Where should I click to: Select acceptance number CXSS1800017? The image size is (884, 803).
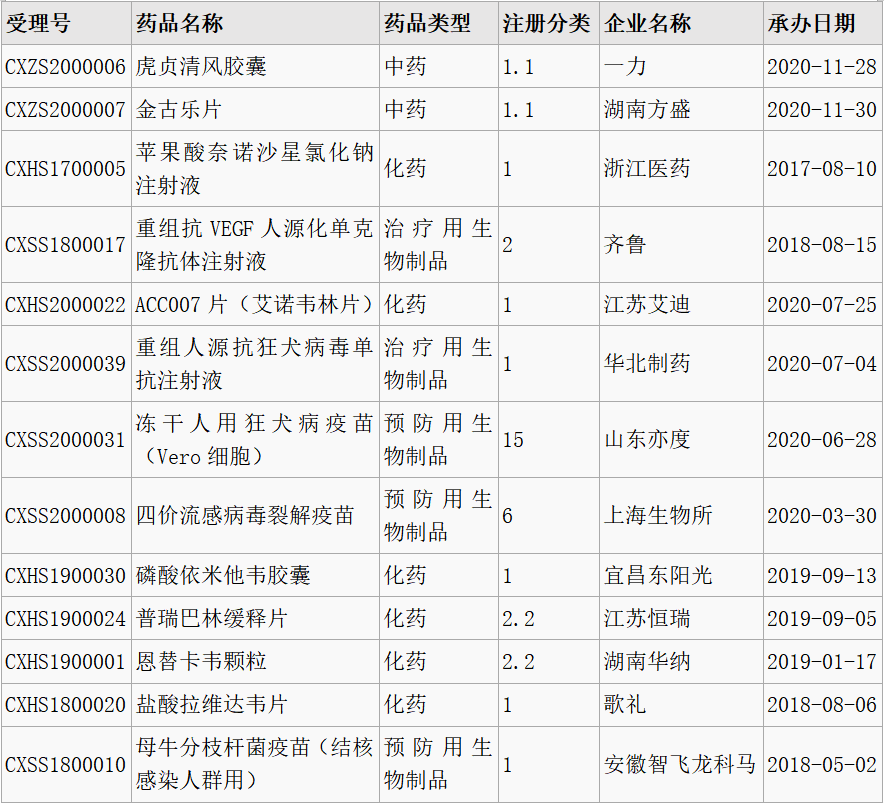(x=65, y=245)
